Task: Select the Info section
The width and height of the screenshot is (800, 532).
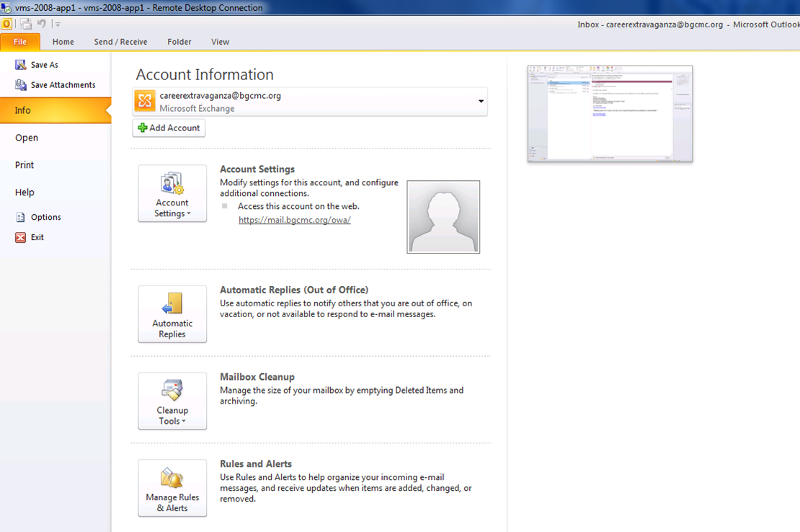Action: [x=55, y=110]
